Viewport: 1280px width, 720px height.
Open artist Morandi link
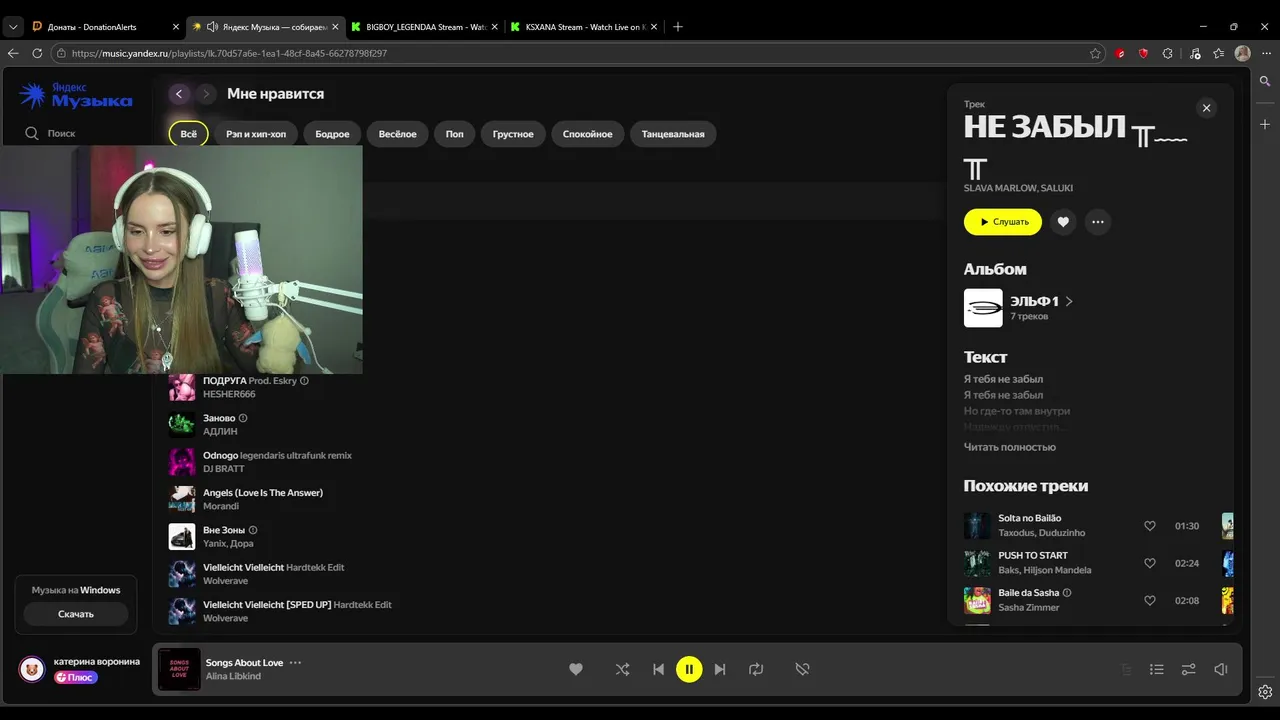(221, 506)
